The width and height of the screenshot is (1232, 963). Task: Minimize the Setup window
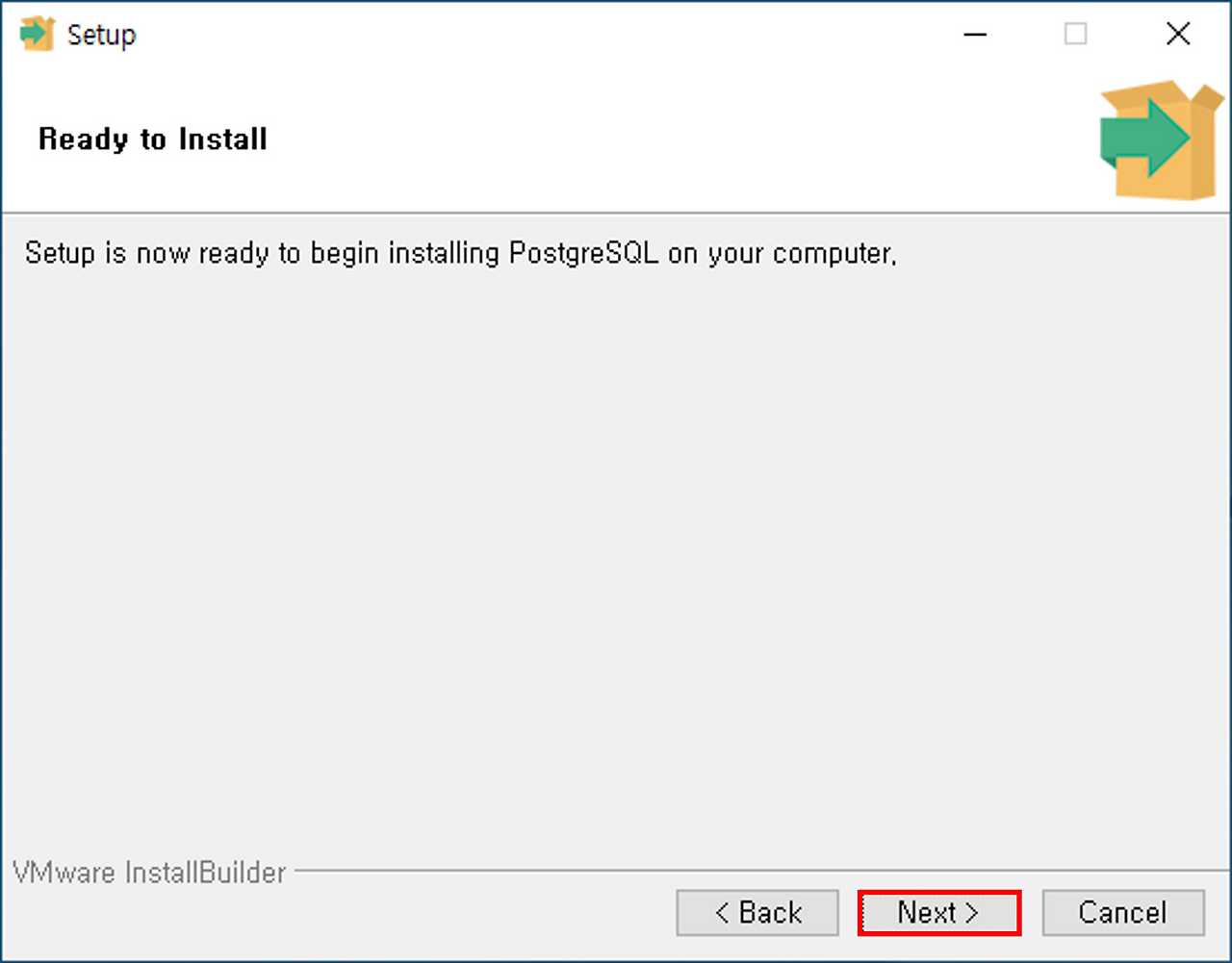[975, 34]
